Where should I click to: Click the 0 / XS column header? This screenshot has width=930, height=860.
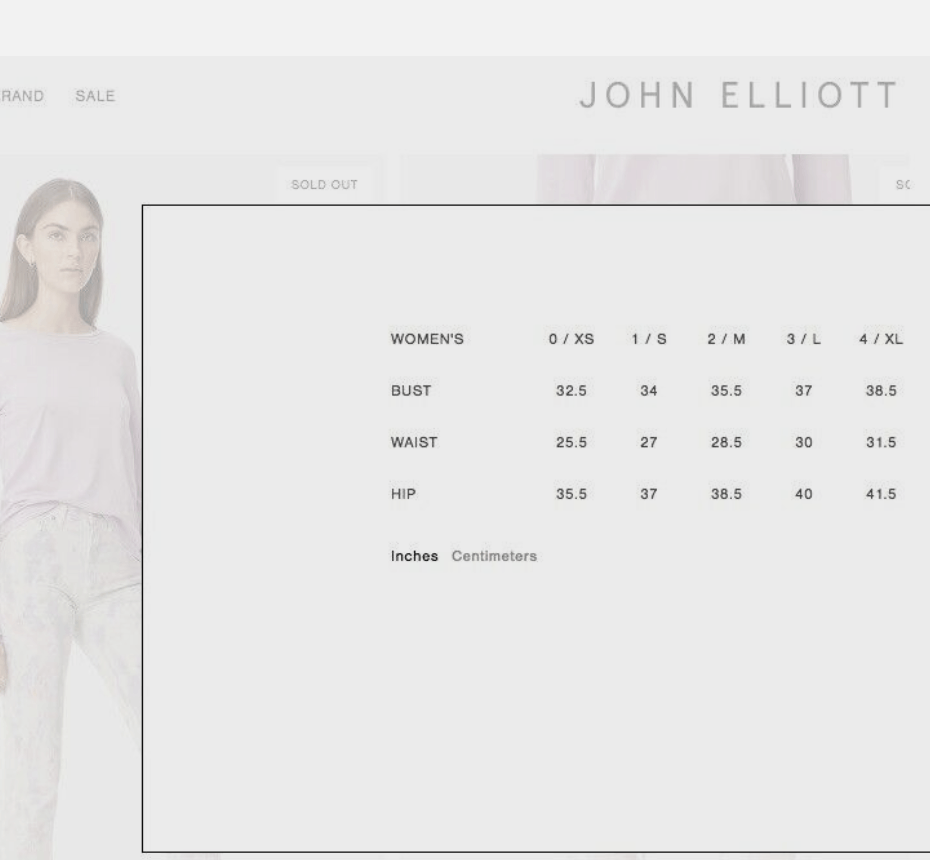pyautogui.click(x=571, y=339)
